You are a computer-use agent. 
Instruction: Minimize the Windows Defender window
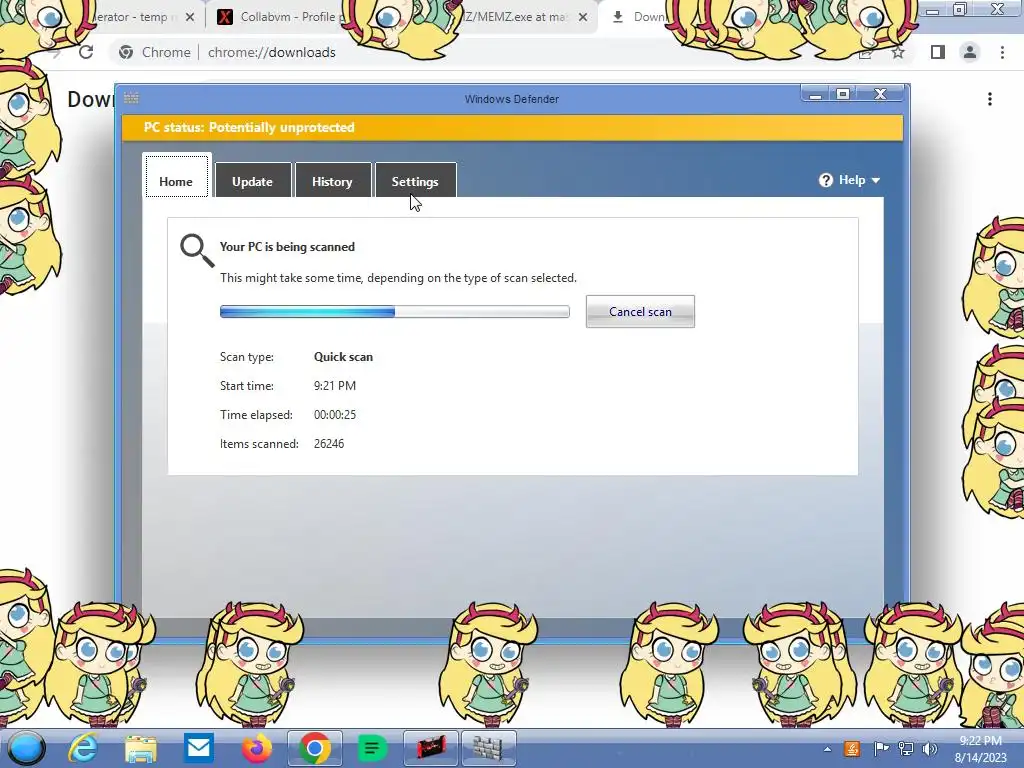tap(816, 94)
